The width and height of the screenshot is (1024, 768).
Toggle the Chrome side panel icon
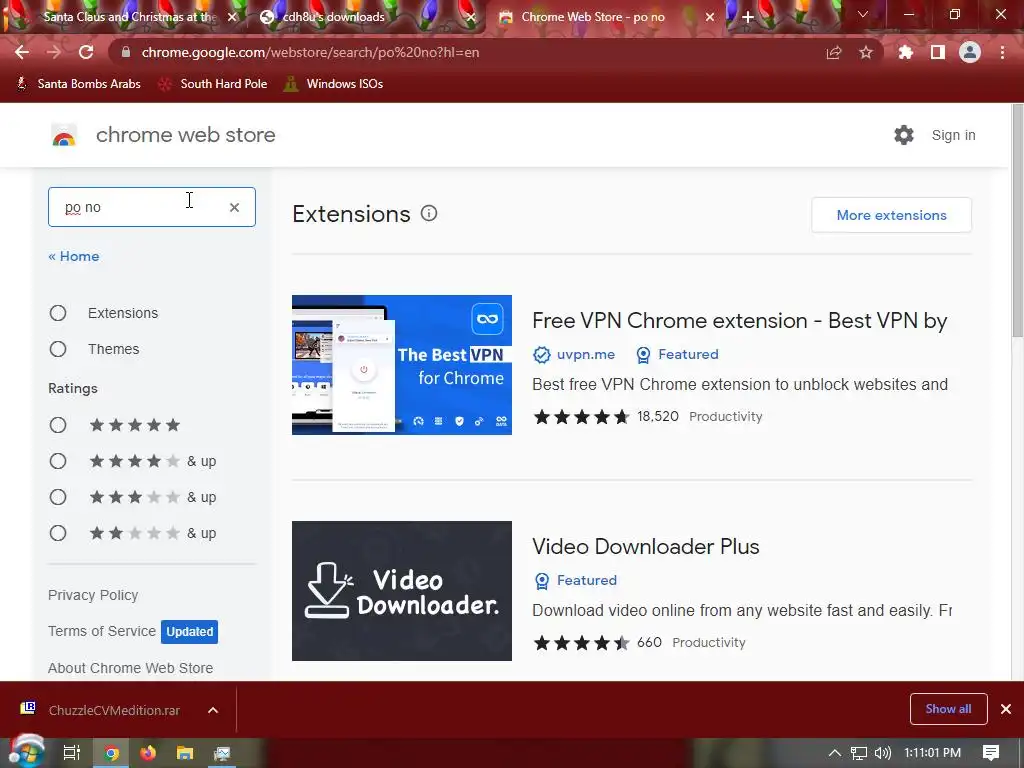pyautogui.click(x=938, y=52)
